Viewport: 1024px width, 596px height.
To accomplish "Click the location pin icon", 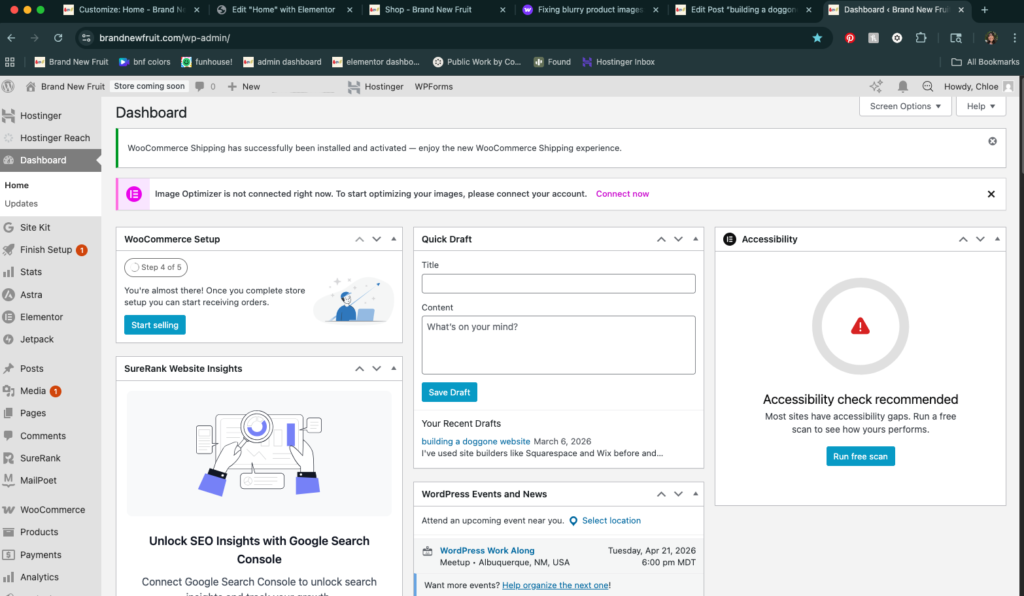I will tap(573, 521).
